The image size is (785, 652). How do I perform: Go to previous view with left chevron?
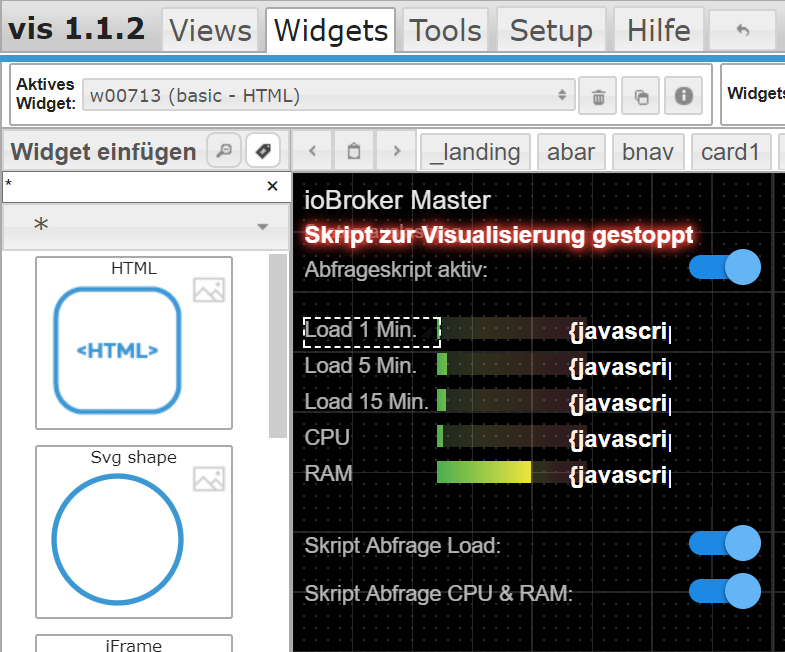pos(312,151)
